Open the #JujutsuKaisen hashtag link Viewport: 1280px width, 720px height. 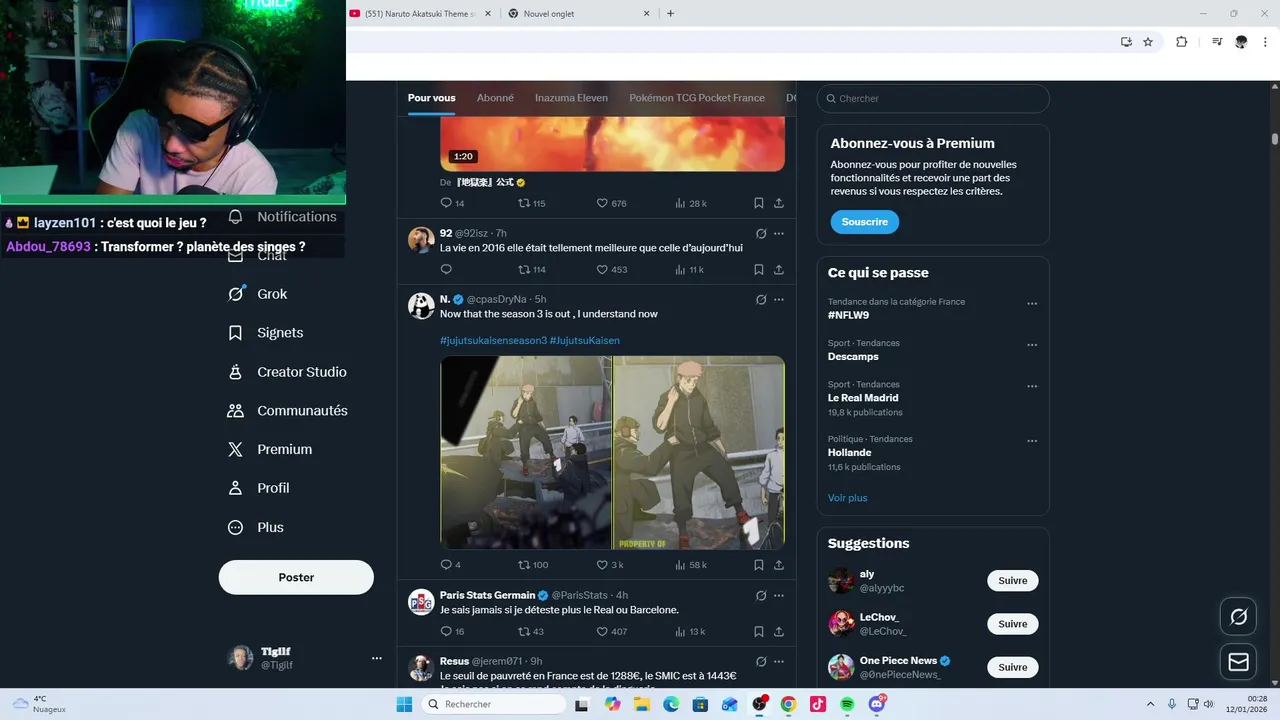click(585, 340)
